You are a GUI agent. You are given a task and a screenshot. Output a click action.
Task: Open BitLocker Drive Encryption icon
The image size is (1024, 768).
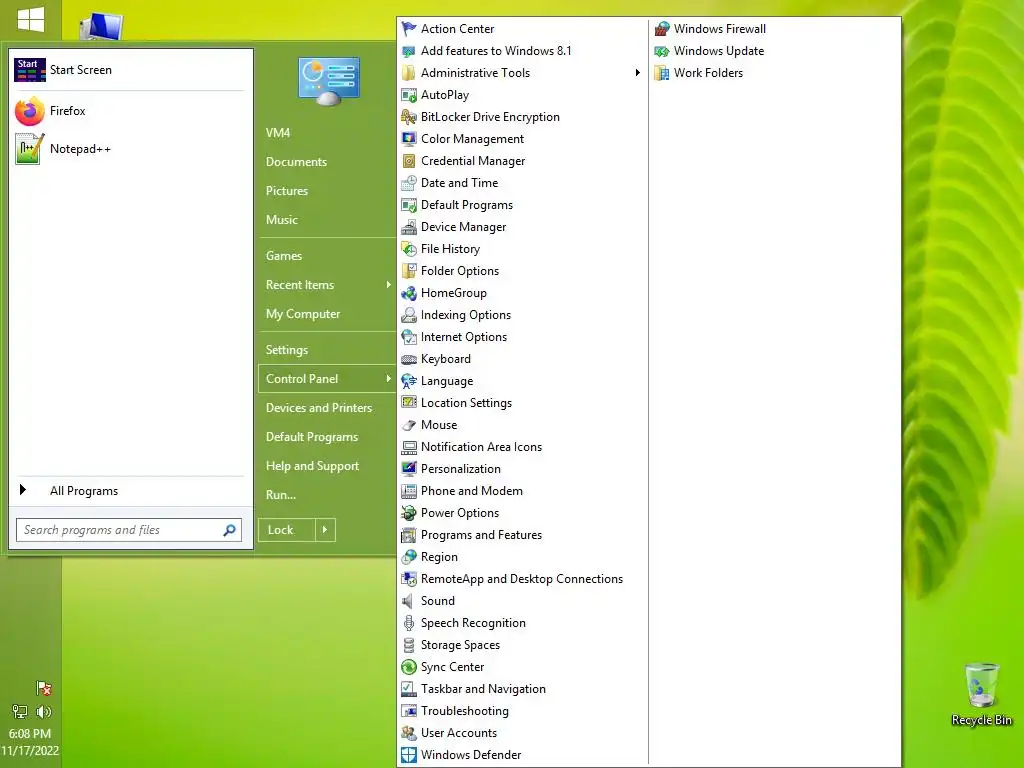coord(409,117)
